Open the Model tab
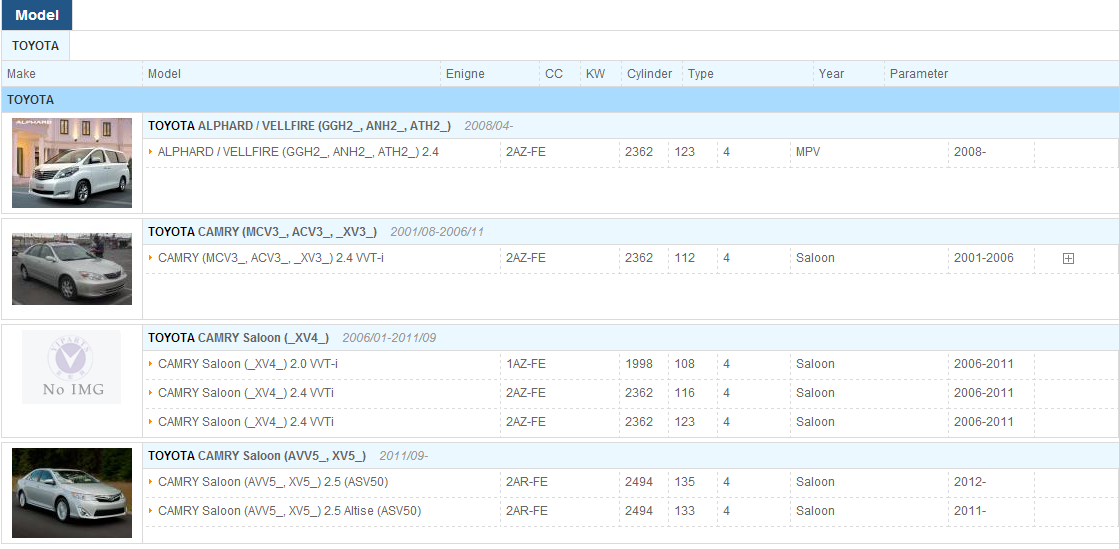 (36, 15)
